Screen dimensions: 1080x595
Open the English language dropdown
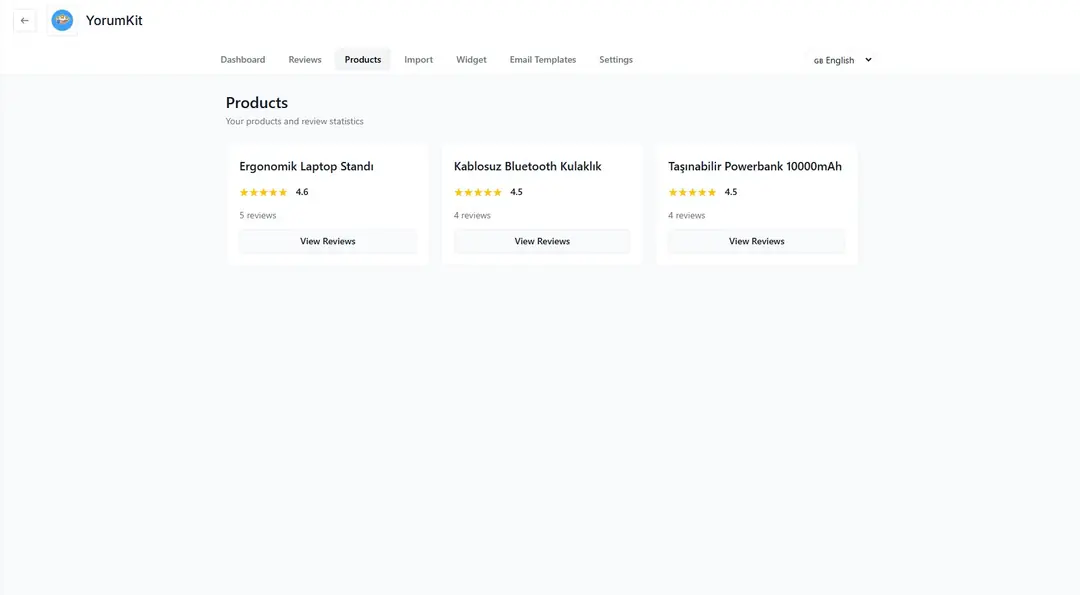pyautogui.click(x=842, y=60)
